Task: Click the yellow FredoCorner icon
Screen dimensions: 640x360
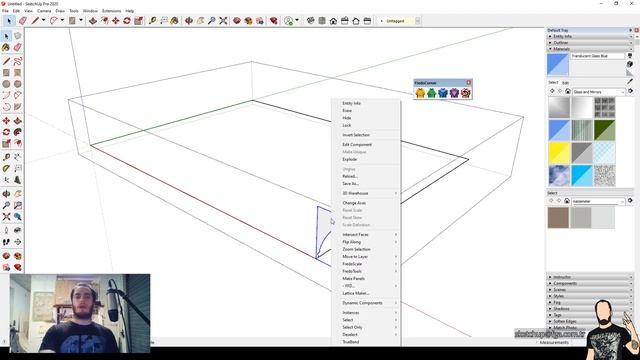Action: coord(420,93)
